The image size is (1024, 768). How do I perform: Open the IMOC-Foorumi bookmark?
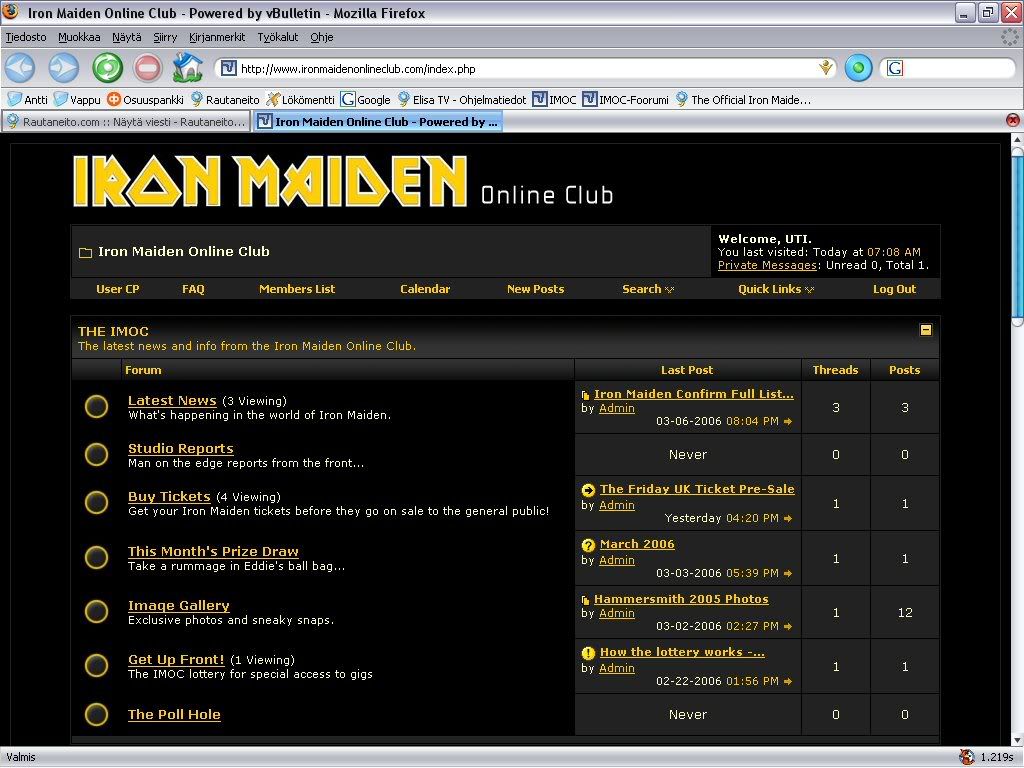pyautogui.click(x=626, y=100)
